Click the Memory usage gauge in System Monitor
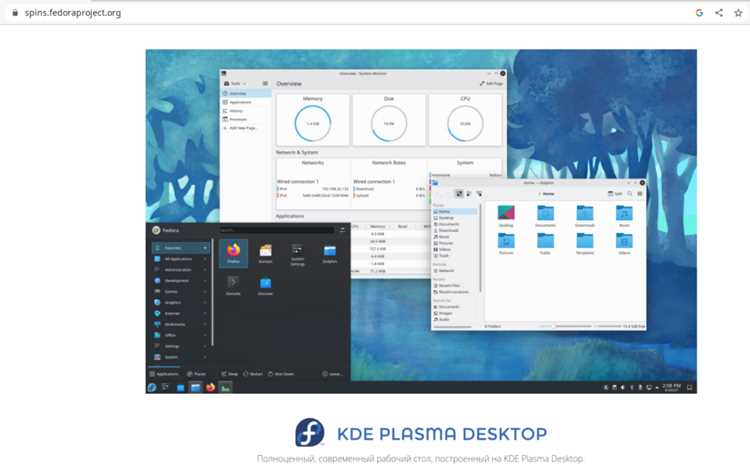Screen dimensions: 750x474 pyautogui.click(x=312, y=123)
